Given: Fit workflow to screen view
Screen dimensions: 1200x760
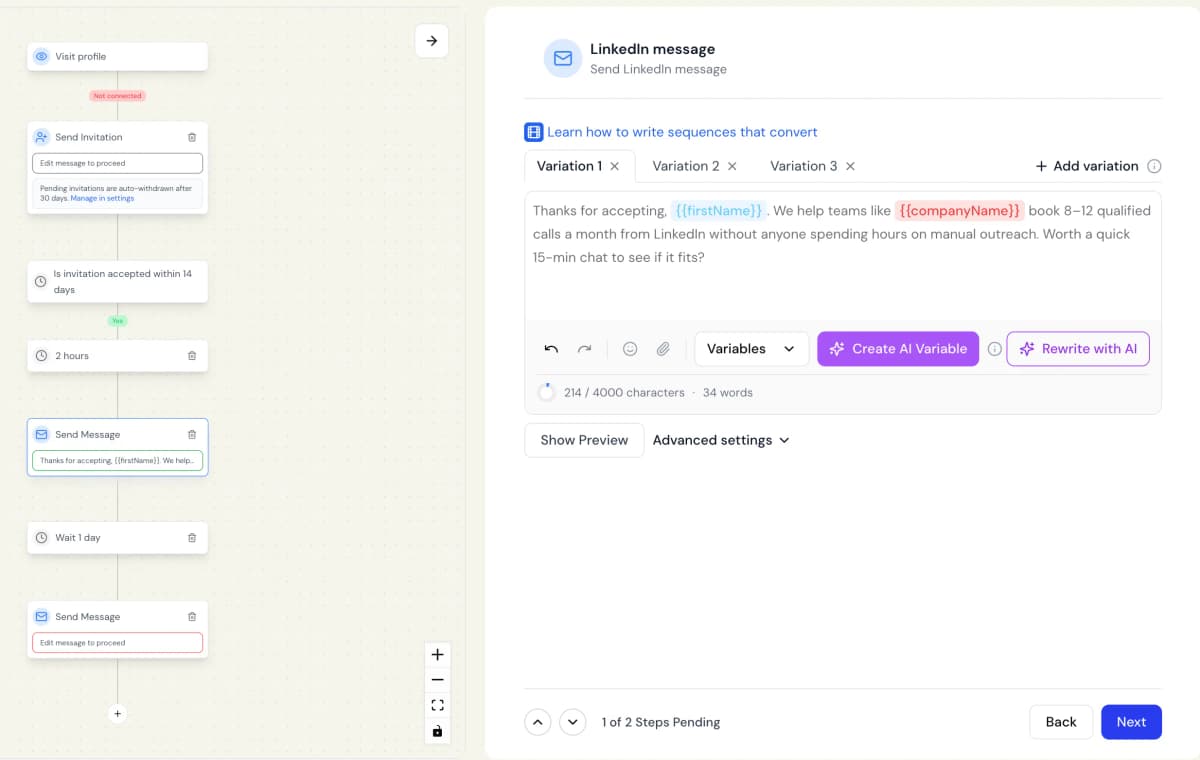Looking at the screenshot, I should point(437,705).
